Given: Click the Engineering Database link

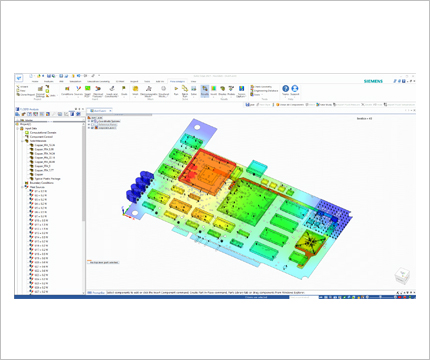Looking at the screenshot, I should pos(266,91).
